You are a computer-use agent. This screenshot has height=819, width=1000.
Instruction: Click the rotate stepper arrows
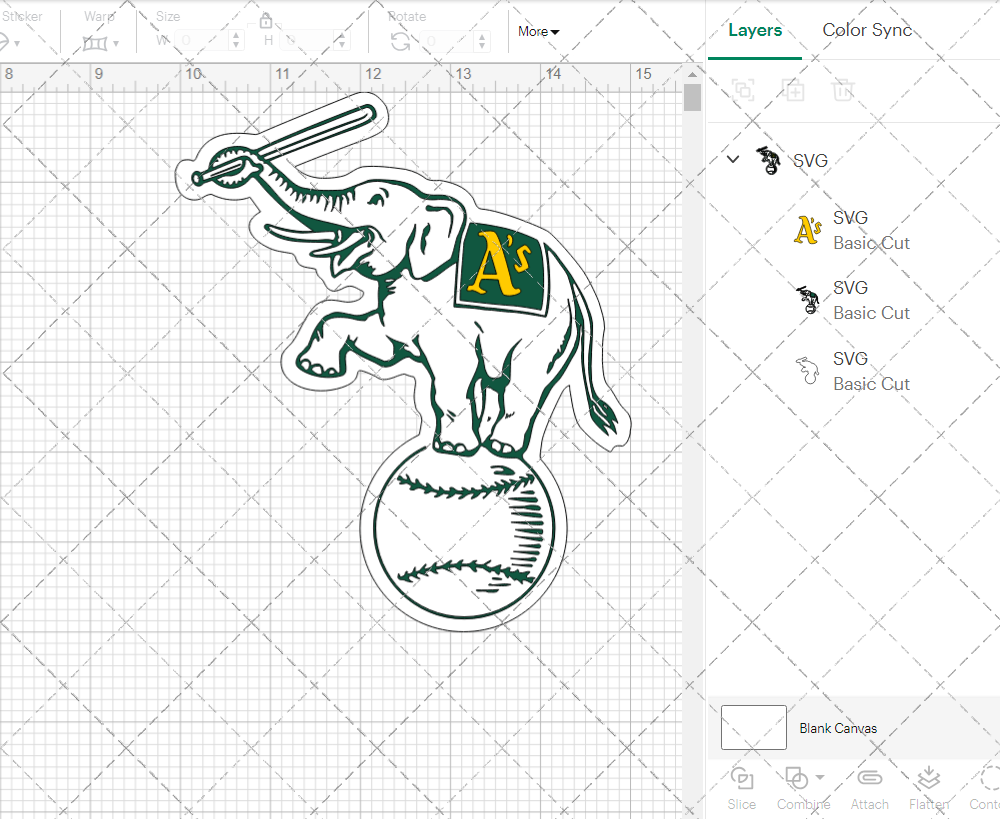pos(482,41)
